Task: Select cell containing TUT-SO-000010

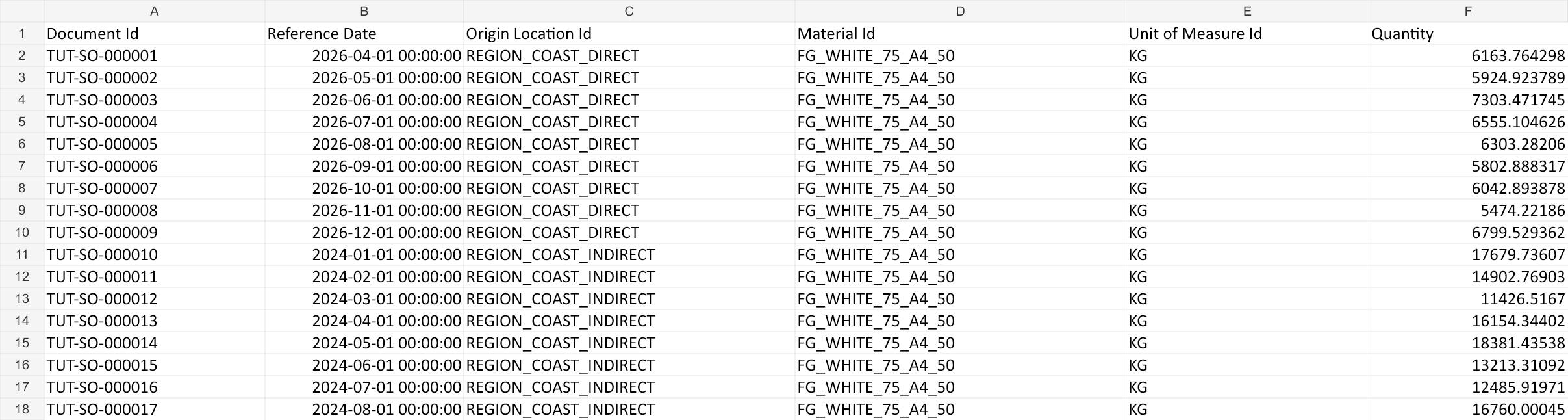Action: tap(154, 254)
